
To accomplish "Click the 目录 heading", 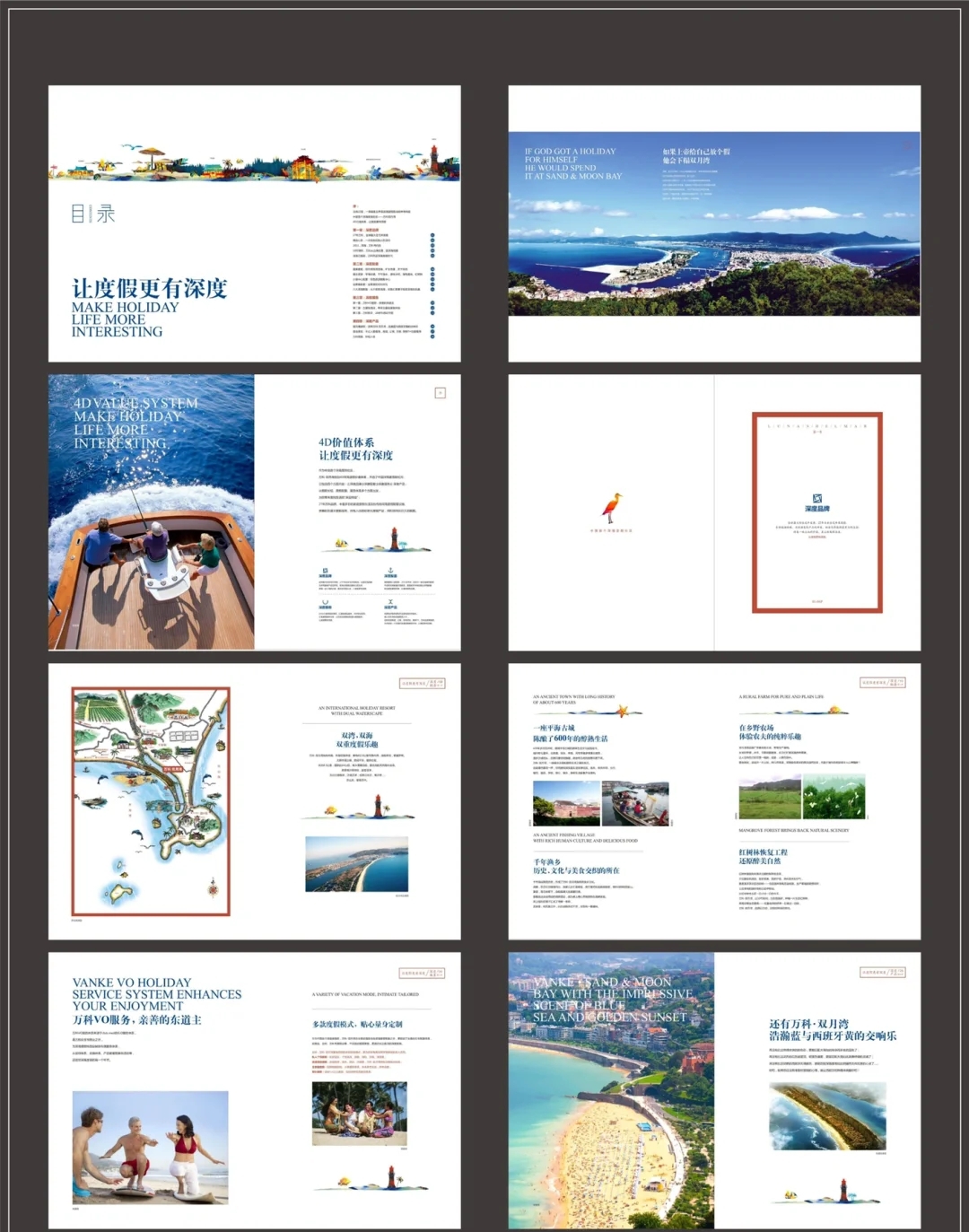I will click(93, 214).
